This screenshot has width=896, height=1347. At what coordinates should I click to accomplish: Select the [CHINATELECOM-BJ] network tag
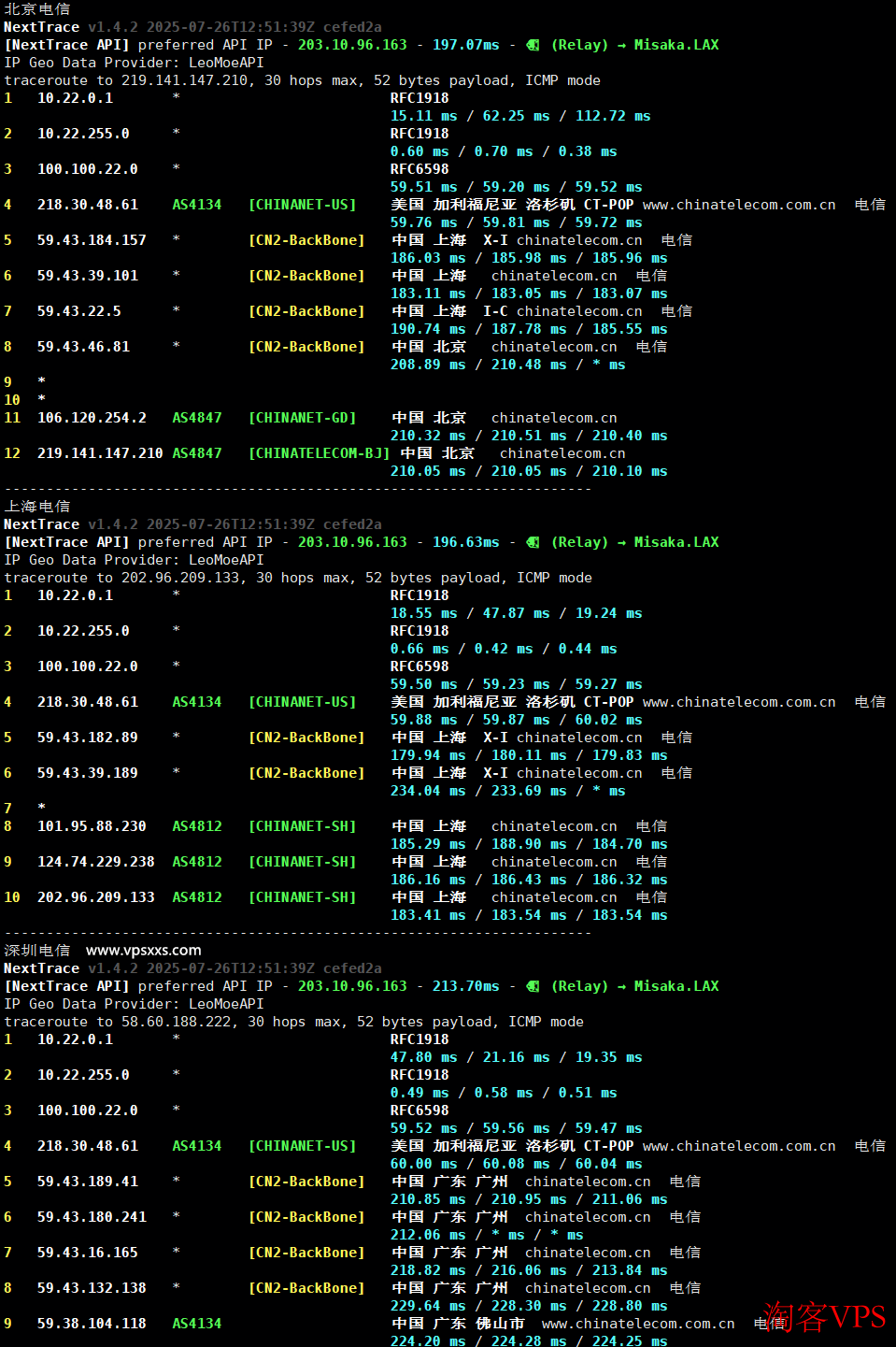pos(319,453)
